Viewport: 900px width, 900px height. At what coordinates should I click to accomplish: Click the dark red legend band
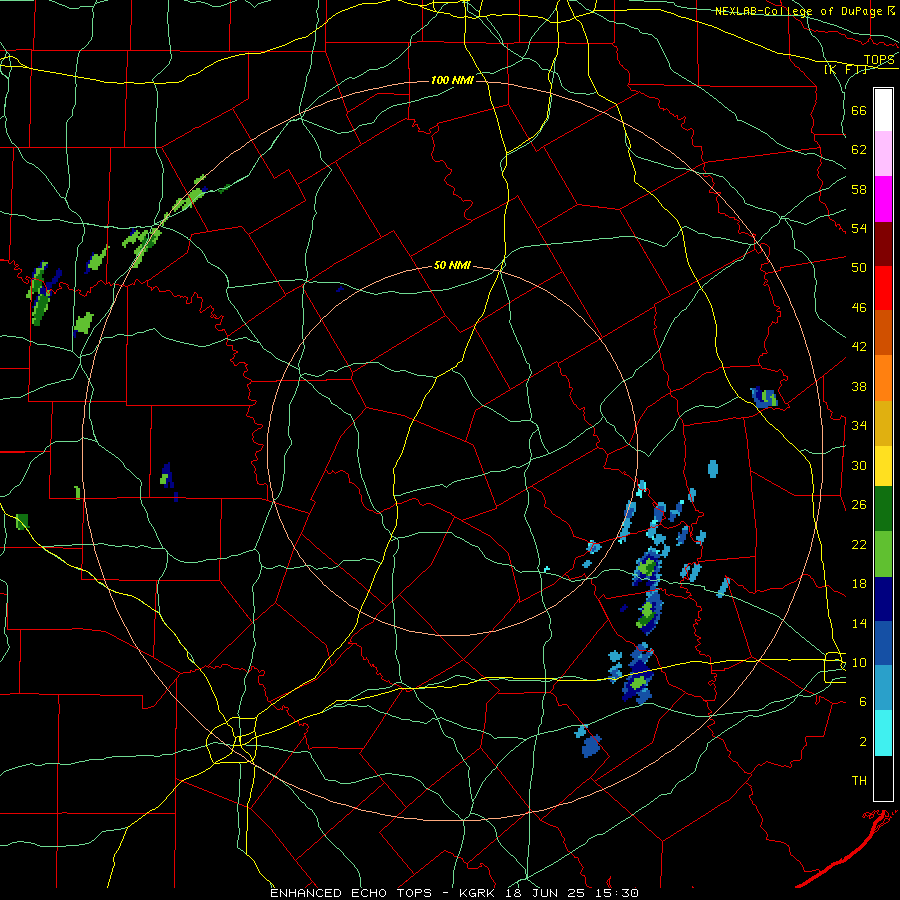pos(883,244)
